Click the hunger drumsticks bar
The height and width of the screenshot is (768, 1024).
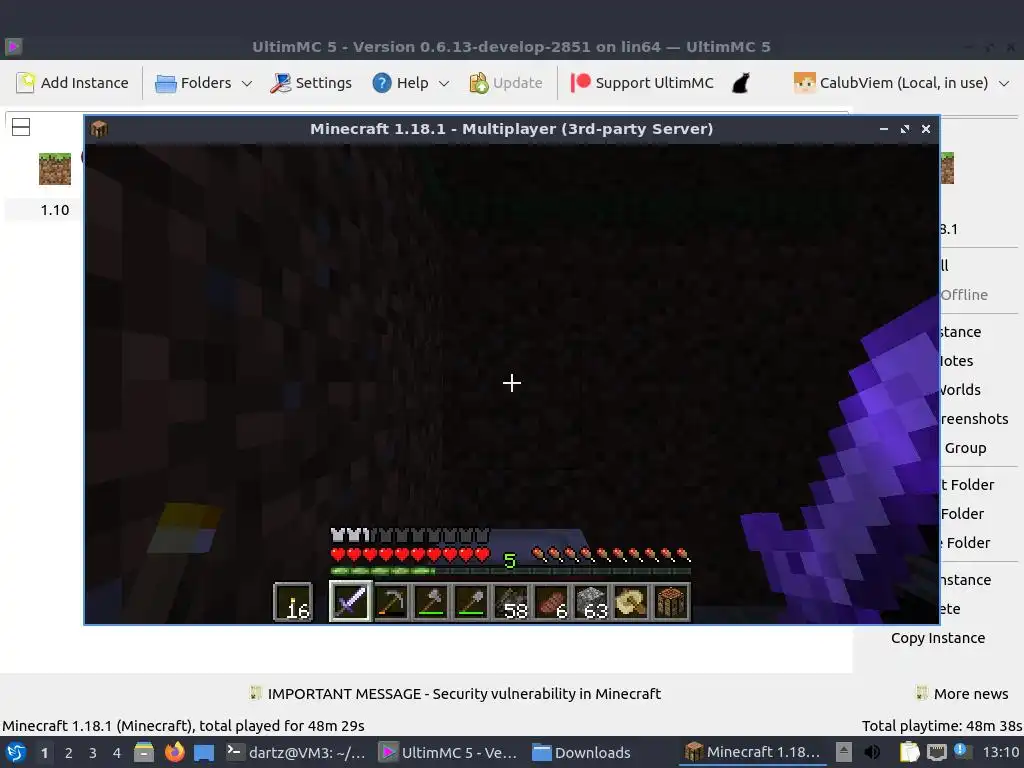pyautogui.click(x=611, y=555)
